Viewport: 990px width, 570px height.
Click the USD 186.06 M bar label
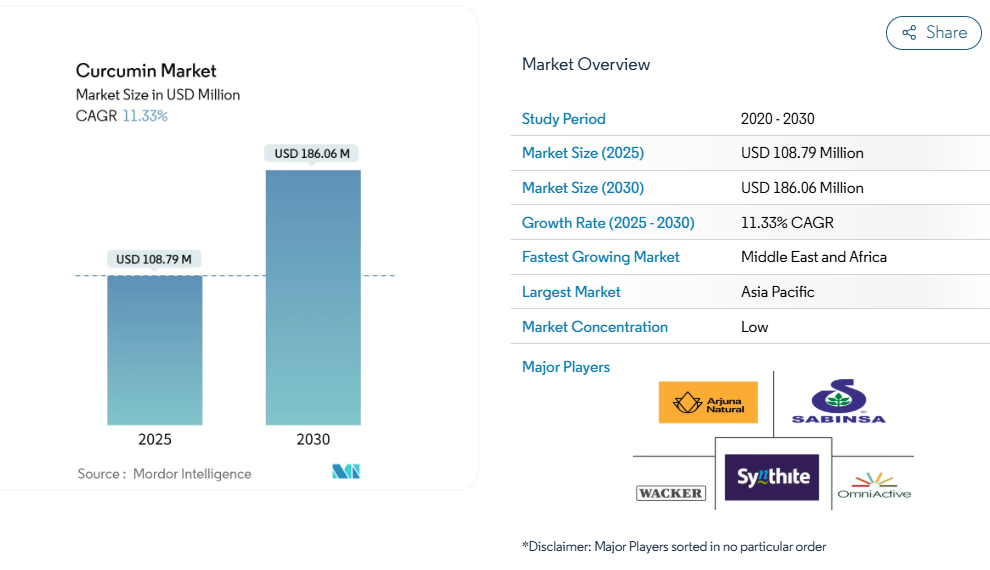point(313,153)
